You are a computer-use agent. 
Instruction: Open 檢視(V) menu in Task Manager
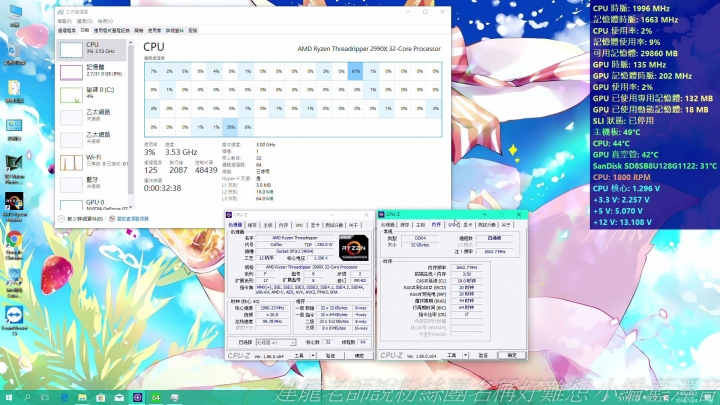point(105,21)
